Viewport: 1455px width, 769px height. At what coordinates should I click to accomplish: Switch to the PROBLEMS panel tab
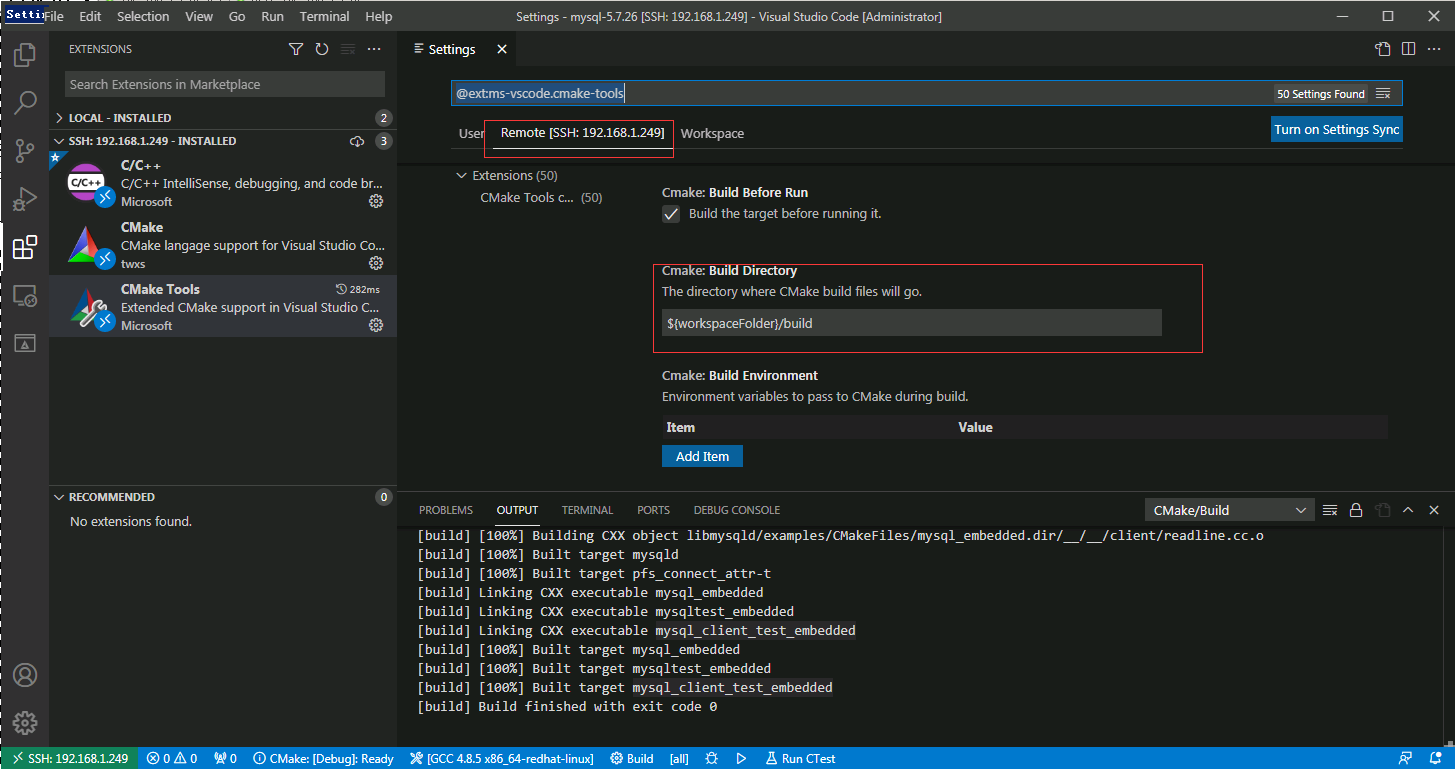click(446, 510)
